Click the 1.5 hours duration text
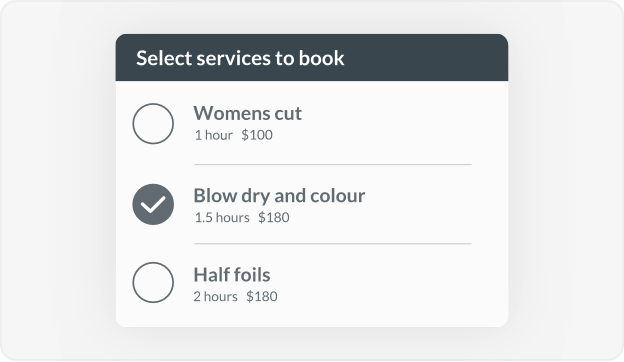 pyautogui.click(x=222, y=218)
